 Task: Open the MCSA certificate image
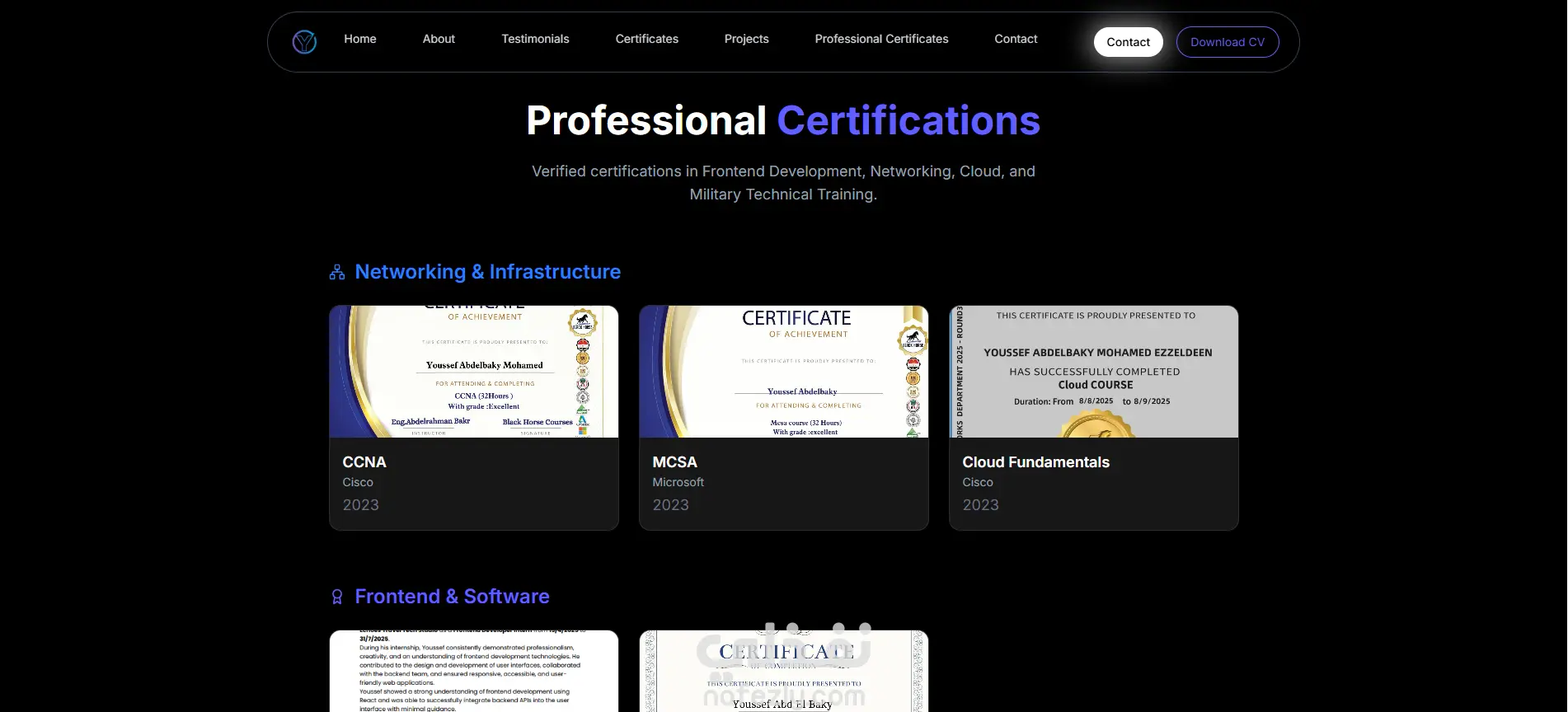click(784, 372)
